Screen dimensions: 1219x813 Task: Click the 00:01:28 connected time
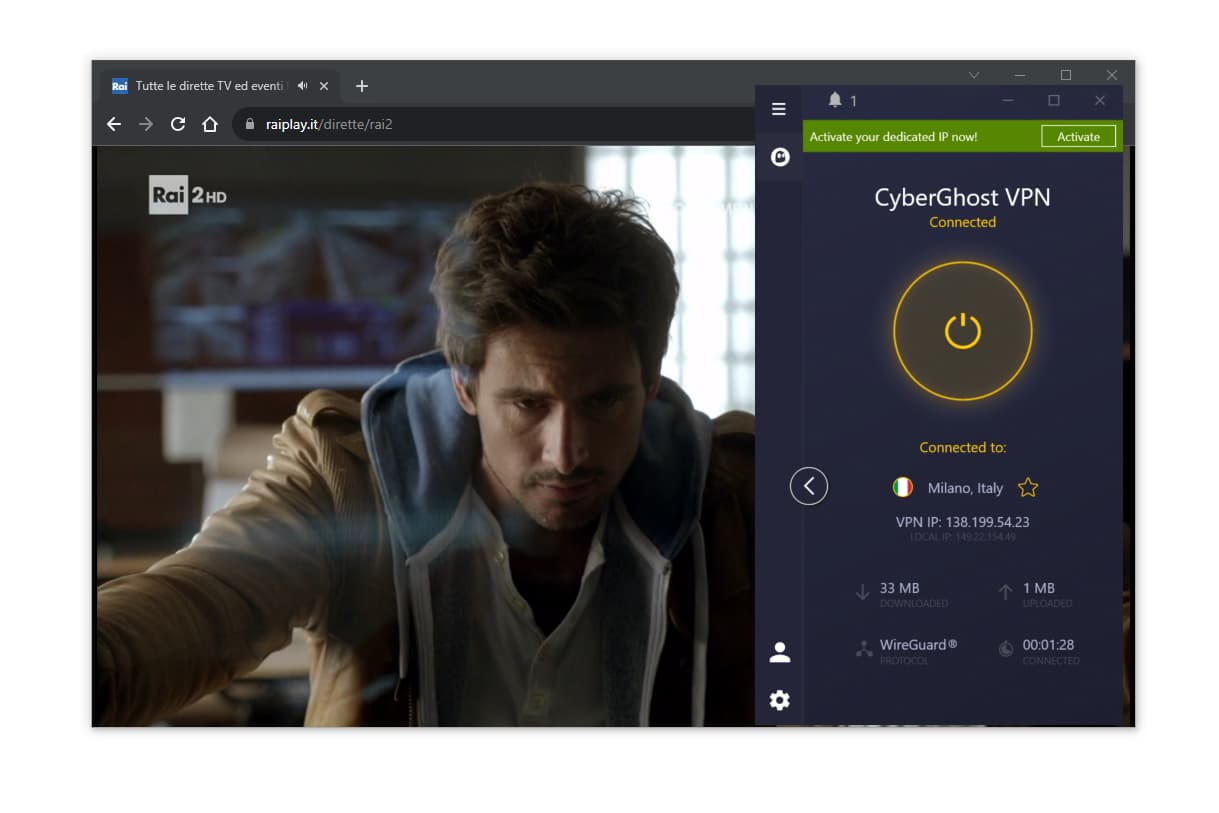coord(1048,645)
